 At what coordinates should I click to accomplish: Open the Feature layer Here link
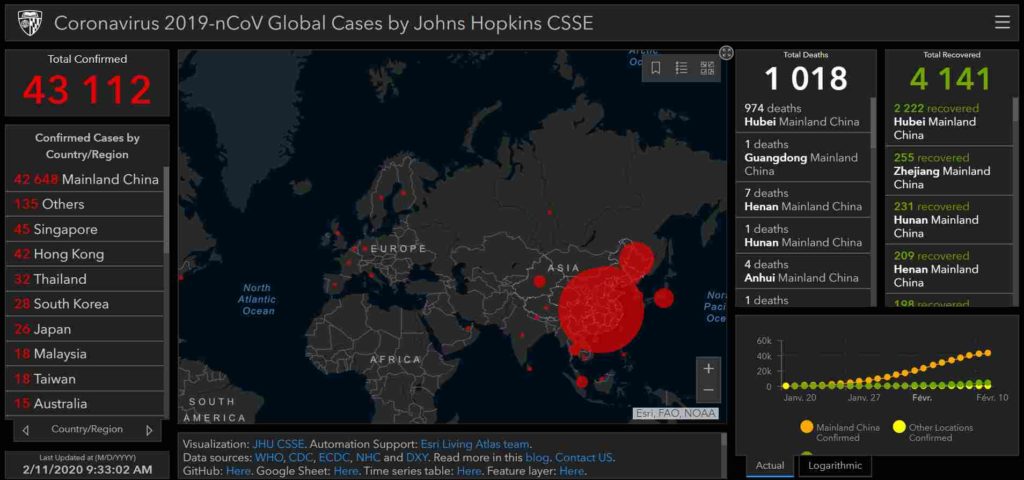click(571, 470)
